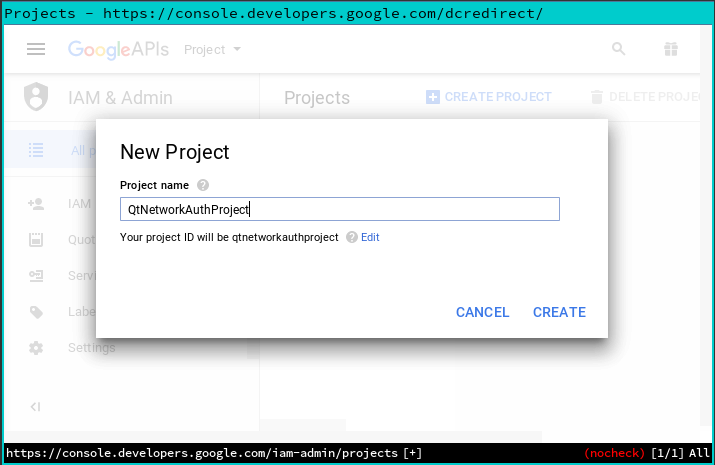Screen dimensions: 715x465
Task: Click the Project name text field
Action: point(339,209)
